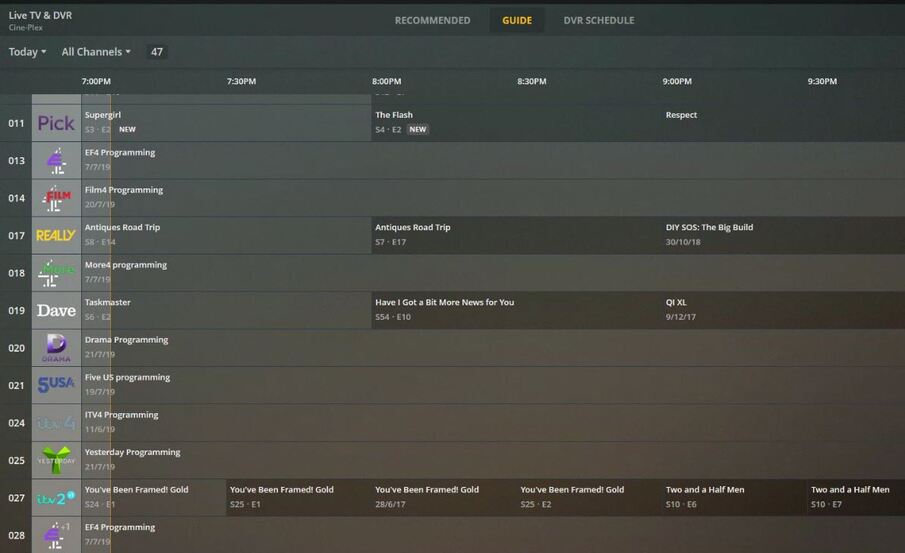Open the Dave channel logo
The width and height of the screenshot is (905, 553).
point(56,311)
